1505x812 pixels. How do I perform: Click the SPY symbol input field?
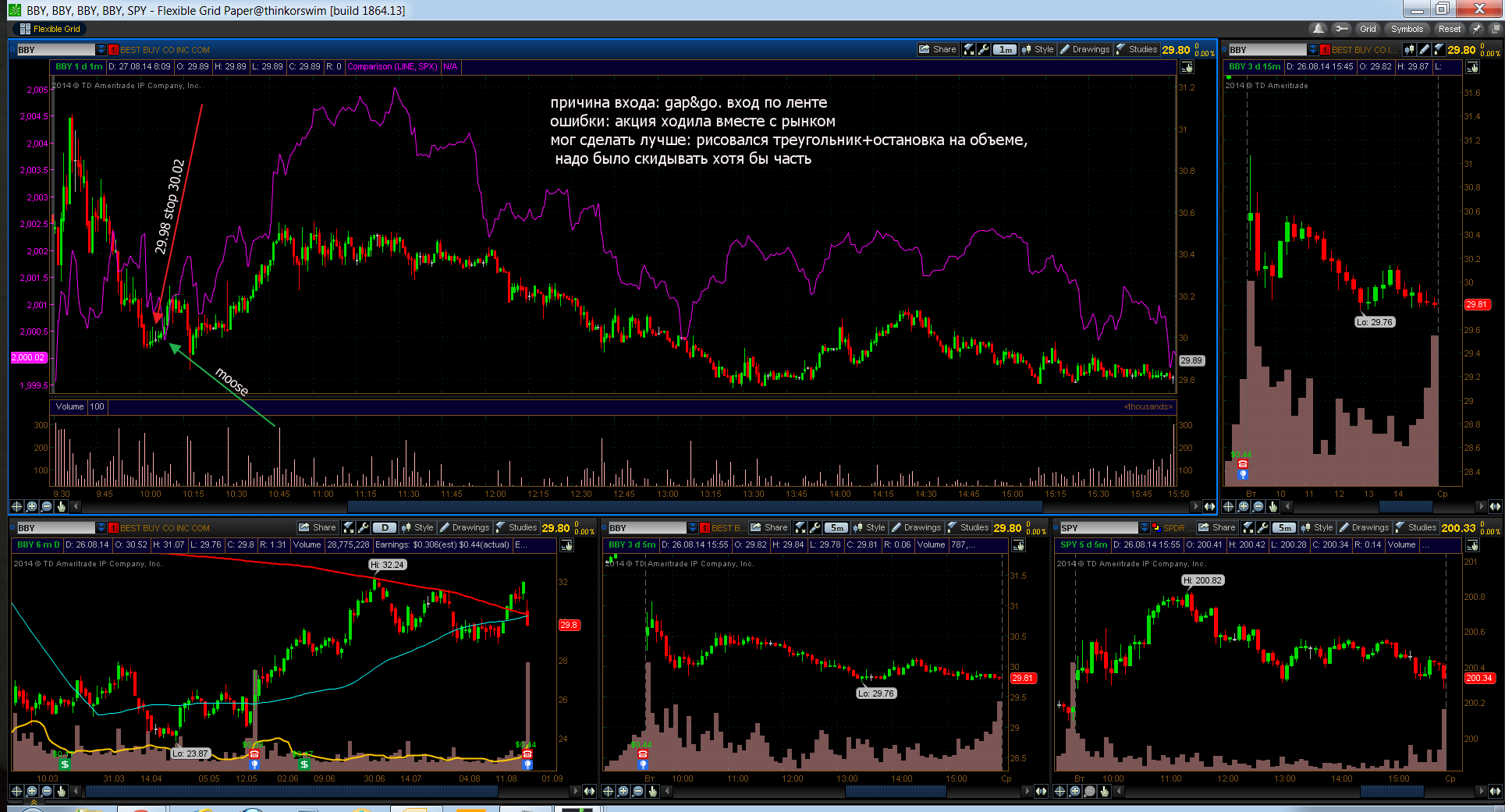(x=1099, y=528)
